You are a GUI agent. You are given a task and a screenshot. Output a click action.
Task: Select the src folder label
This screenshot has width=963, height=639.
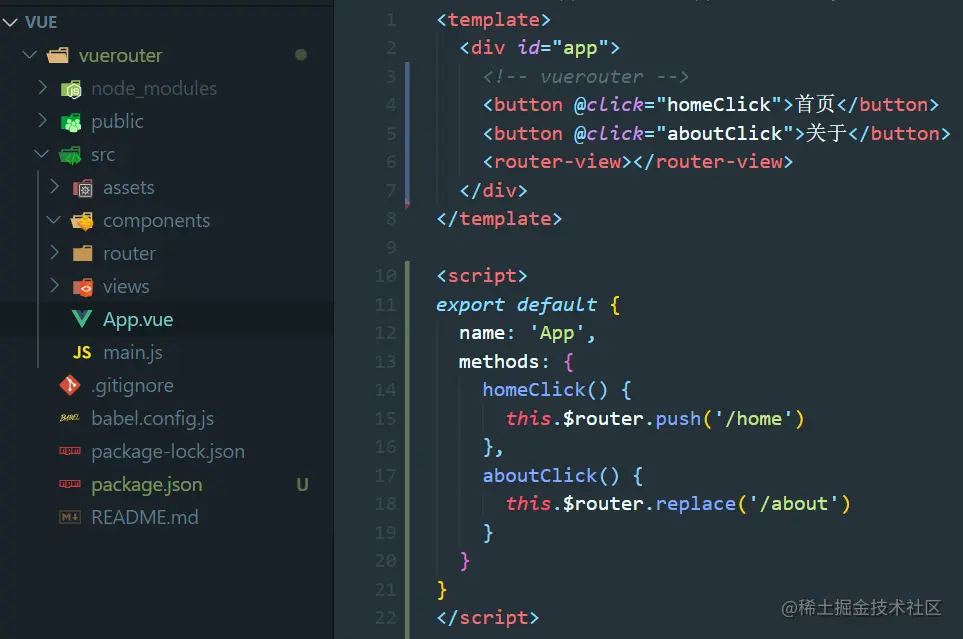pos(103,155)
